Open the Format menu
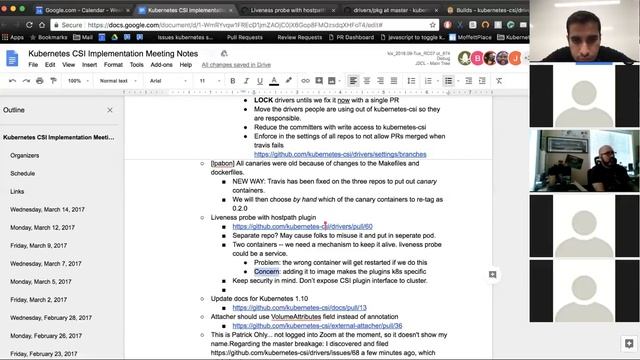This screenshot has width=640, height=360. [113, 65]
